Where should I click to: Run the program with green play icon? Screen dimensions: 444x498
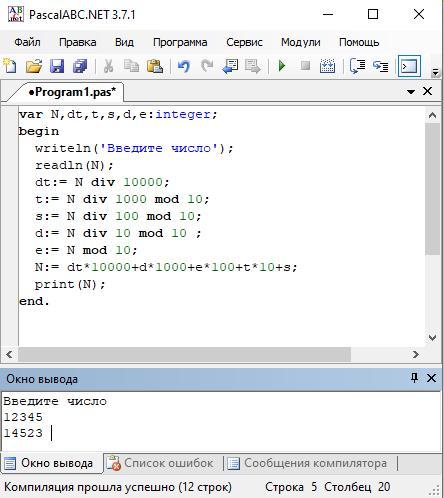point(282,66)
